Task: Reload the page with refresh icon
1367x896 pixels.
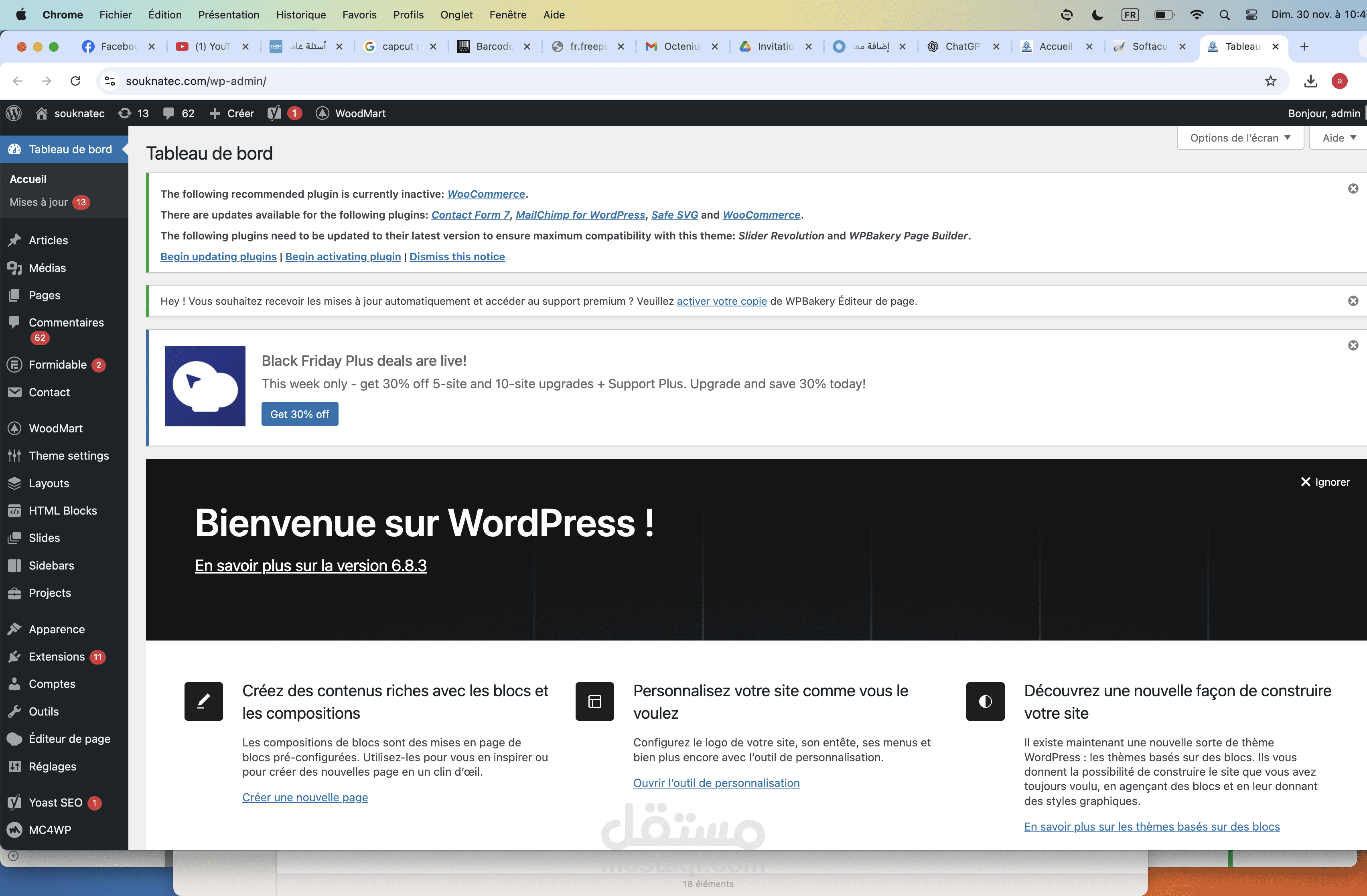Action: point(75,81)
